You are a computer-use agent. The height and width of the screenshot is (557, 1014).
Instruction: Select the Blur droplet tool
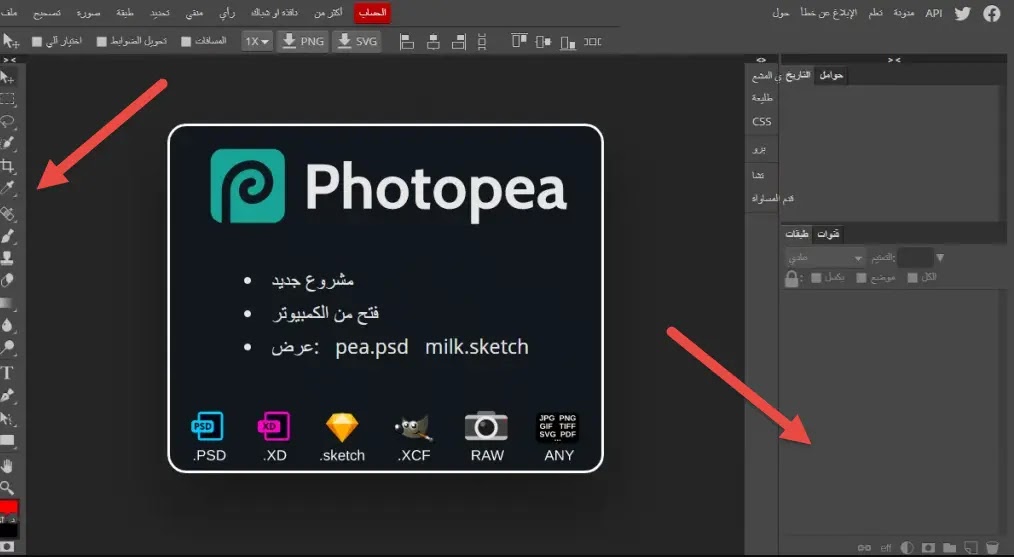coord(8,325)
